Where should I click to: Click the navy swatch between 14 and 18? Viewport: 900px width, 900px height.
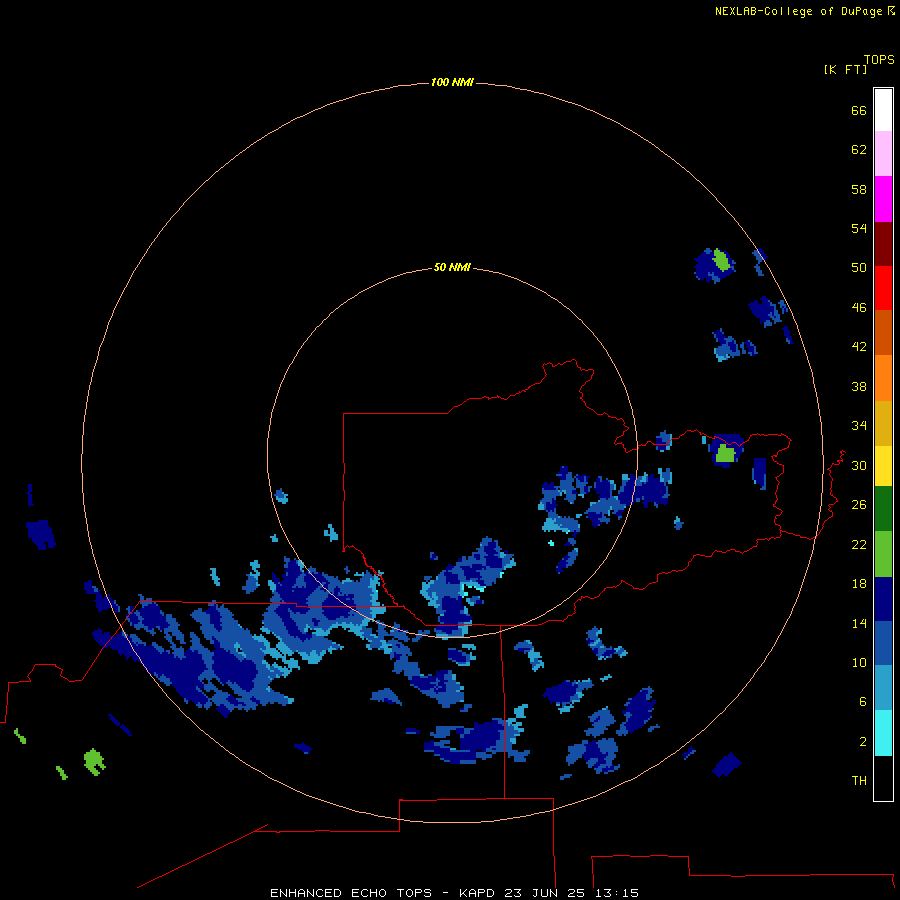(883, 599)
